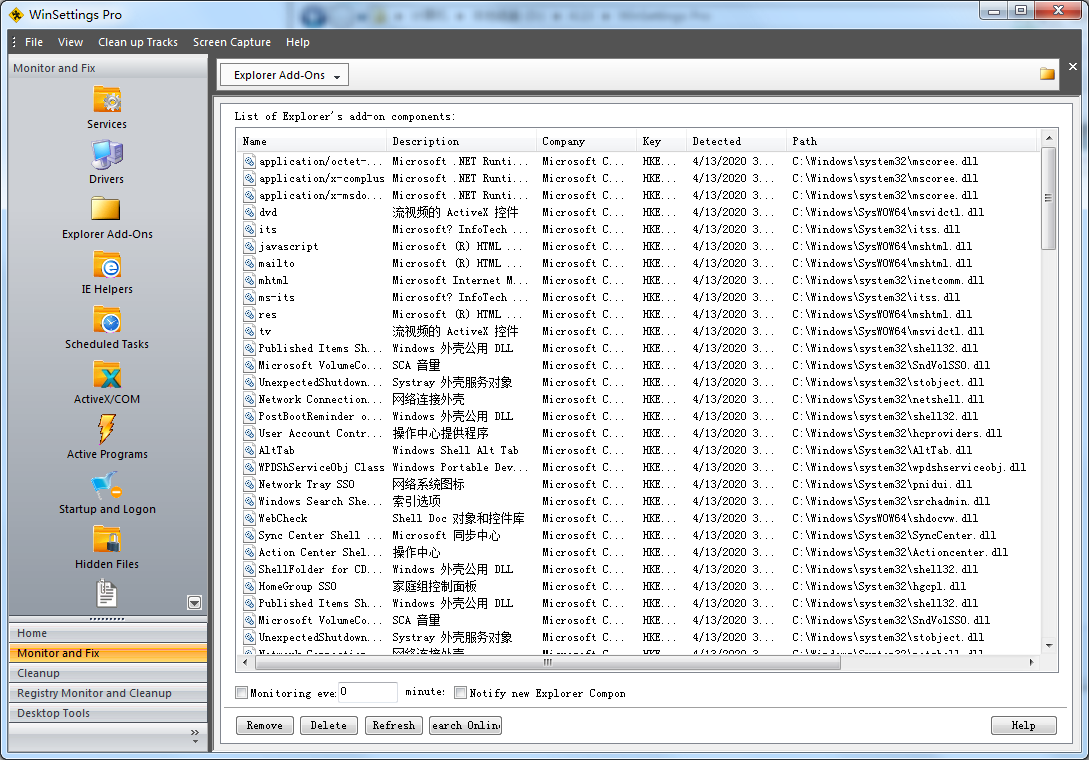Click the icon of the mailto row
1089x760 pixels.
249,263
